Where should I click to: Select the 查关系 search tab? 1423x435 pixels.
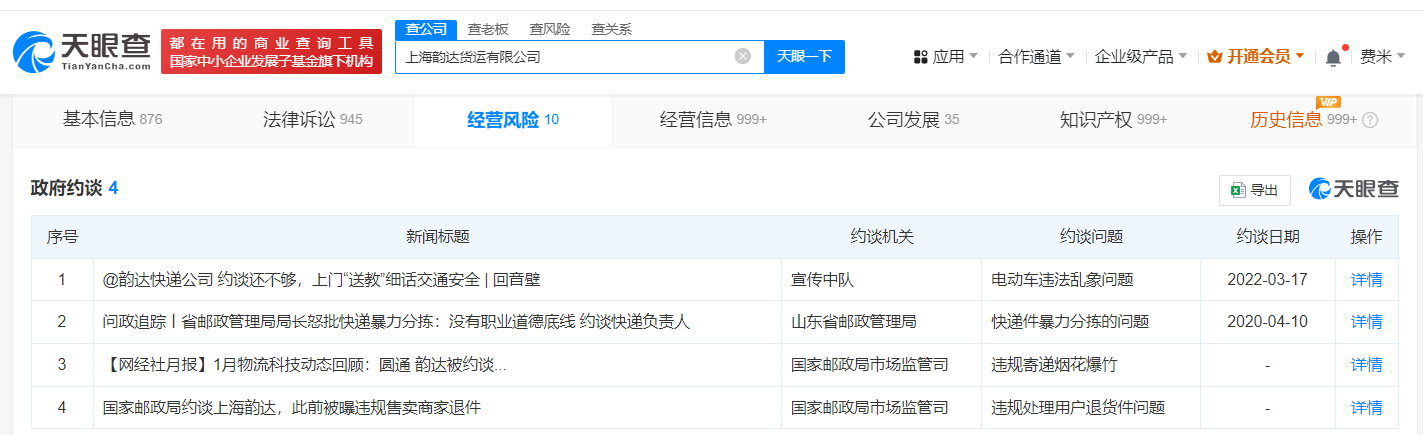click(611, 29)
